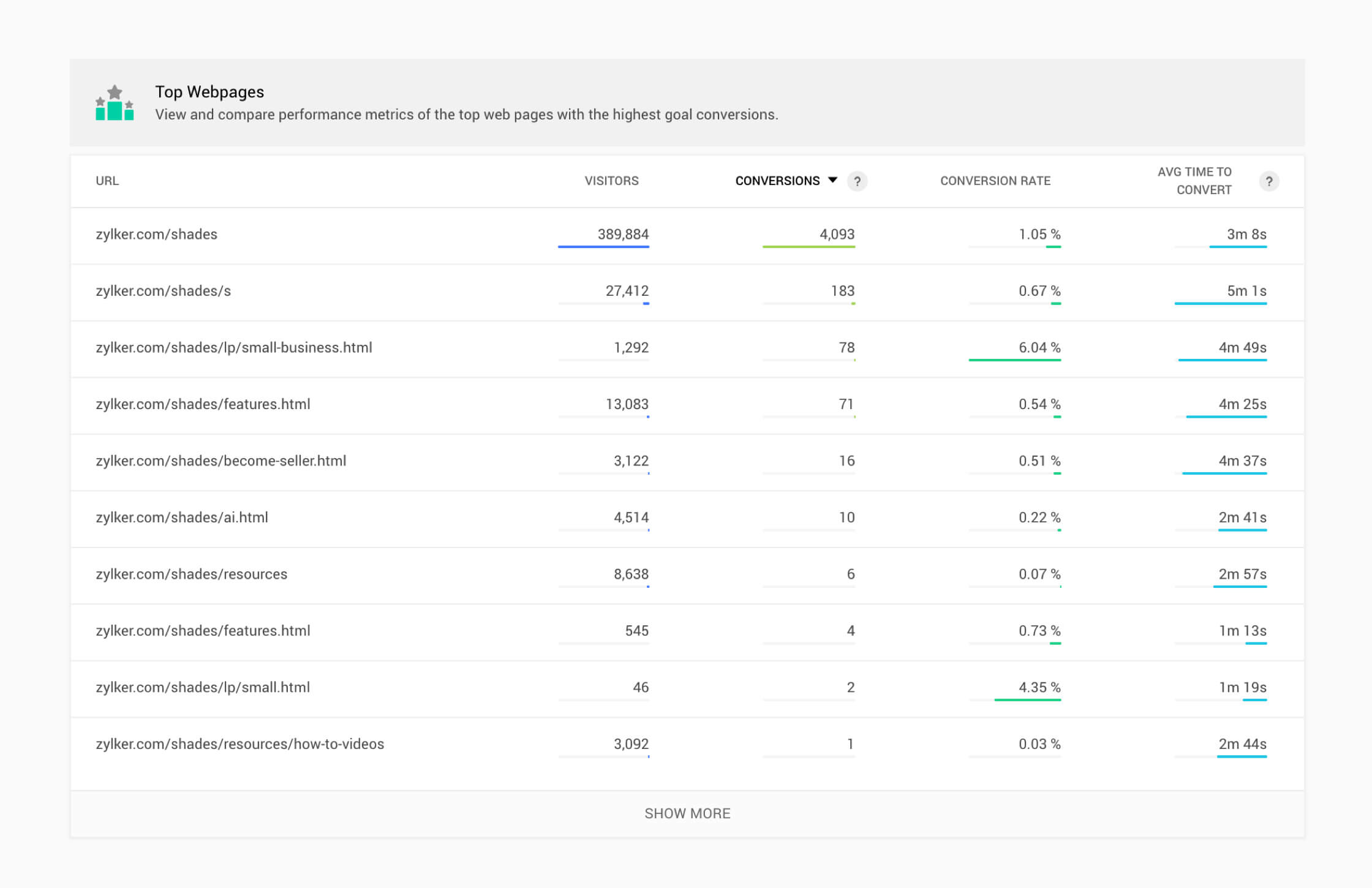This screenshot has width=1372, height=888.
Task: Open the Avg Time to Convert help icon
Action: [1268, 181]
